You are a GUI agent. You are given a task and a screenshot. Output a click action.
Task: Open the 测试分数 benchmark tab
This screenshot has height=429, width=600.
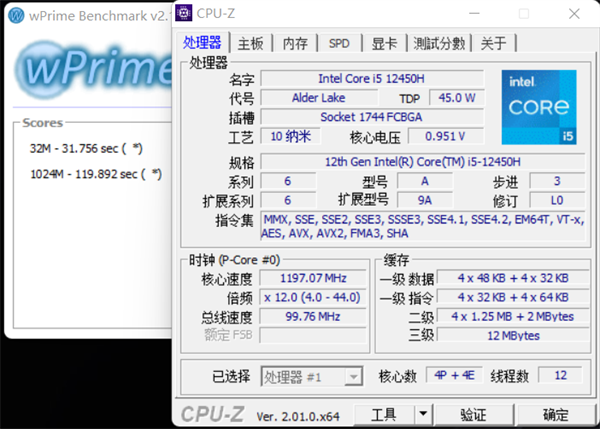[439, 43]
